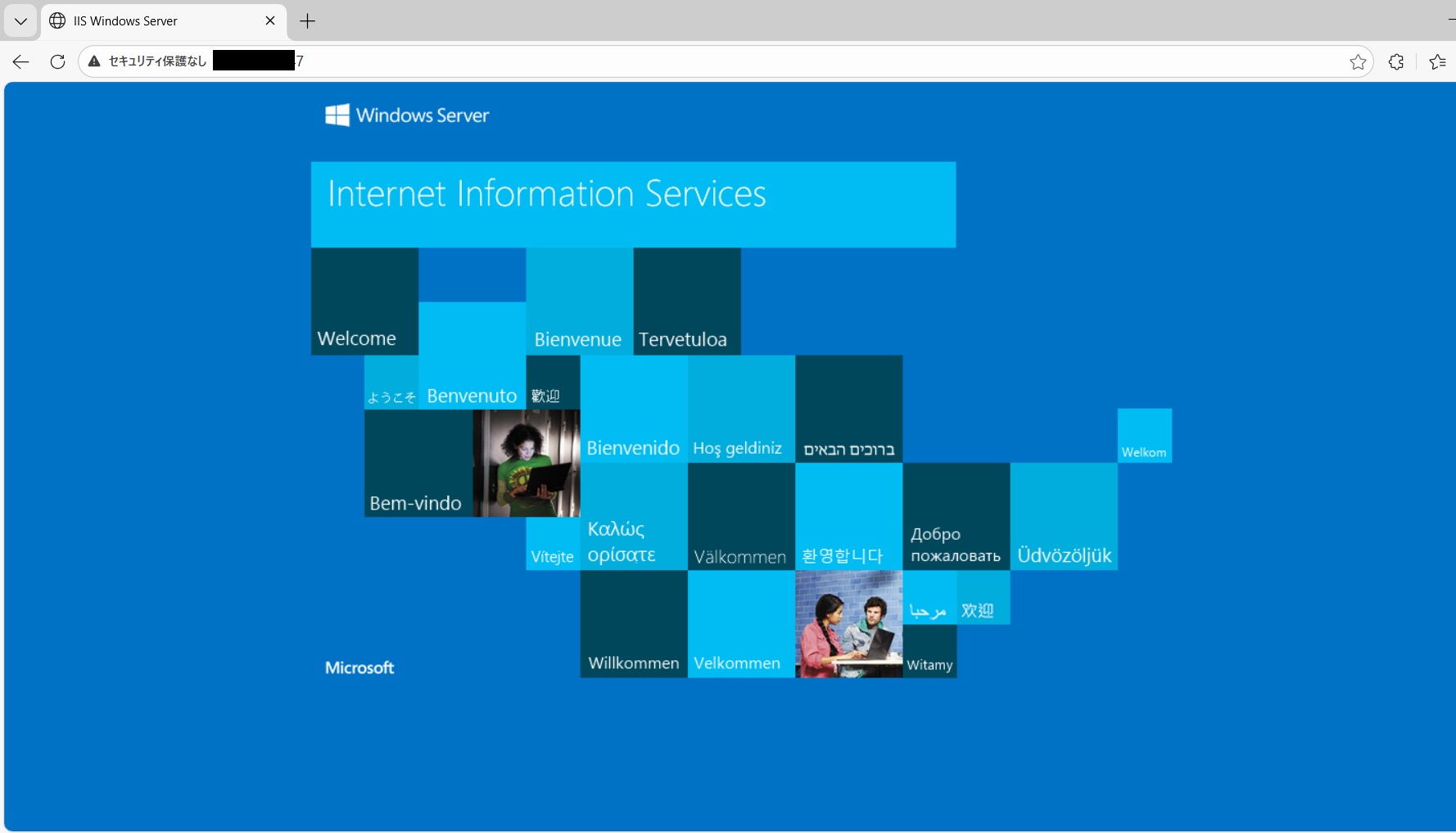The height and width of the screenshot is (833, 1456).
Task: Open the Favorites list icon
Action: [x=1437, y=61]
